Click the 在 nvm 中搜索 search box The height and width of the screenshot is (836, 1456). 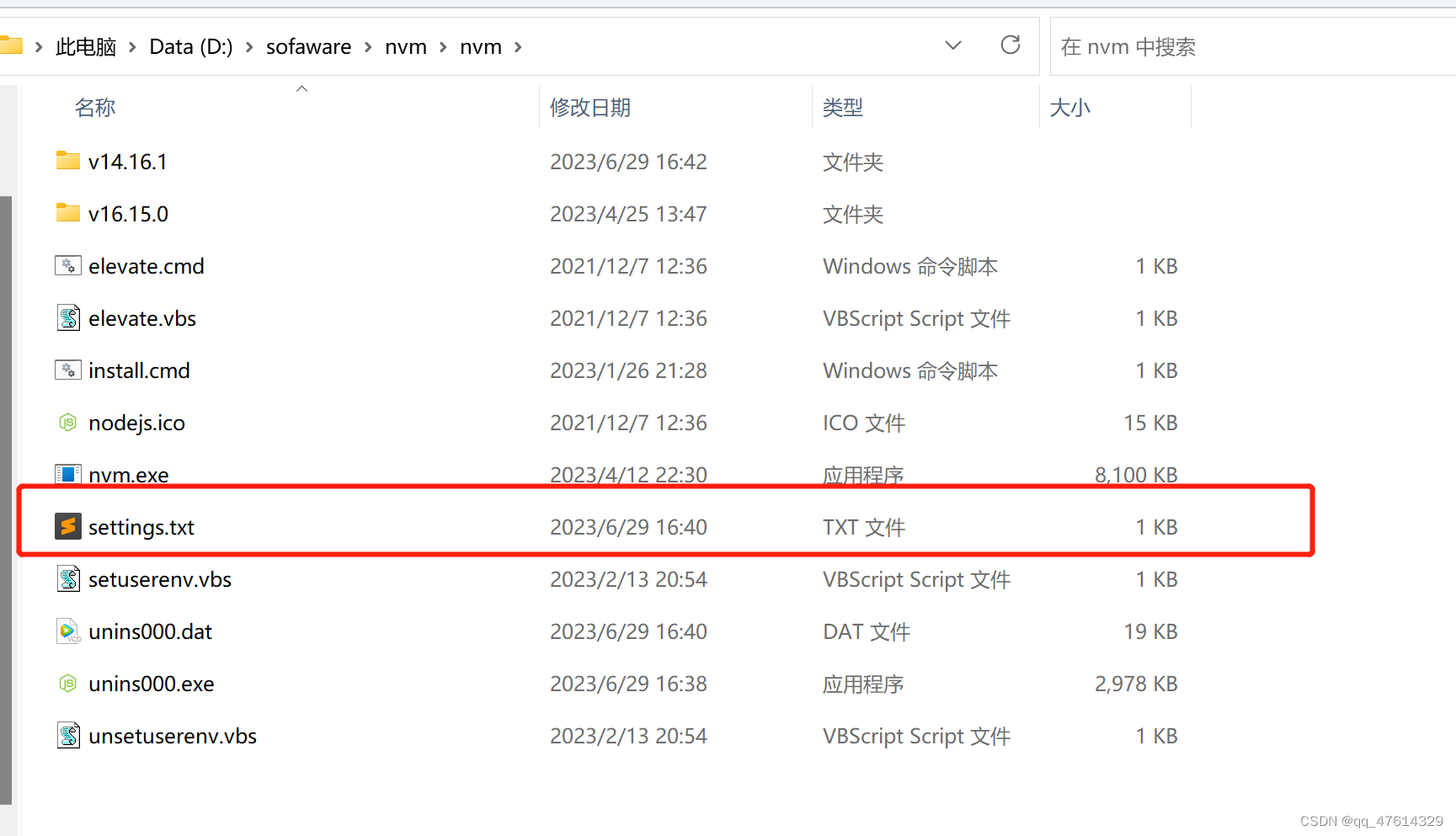(1253, 47)
